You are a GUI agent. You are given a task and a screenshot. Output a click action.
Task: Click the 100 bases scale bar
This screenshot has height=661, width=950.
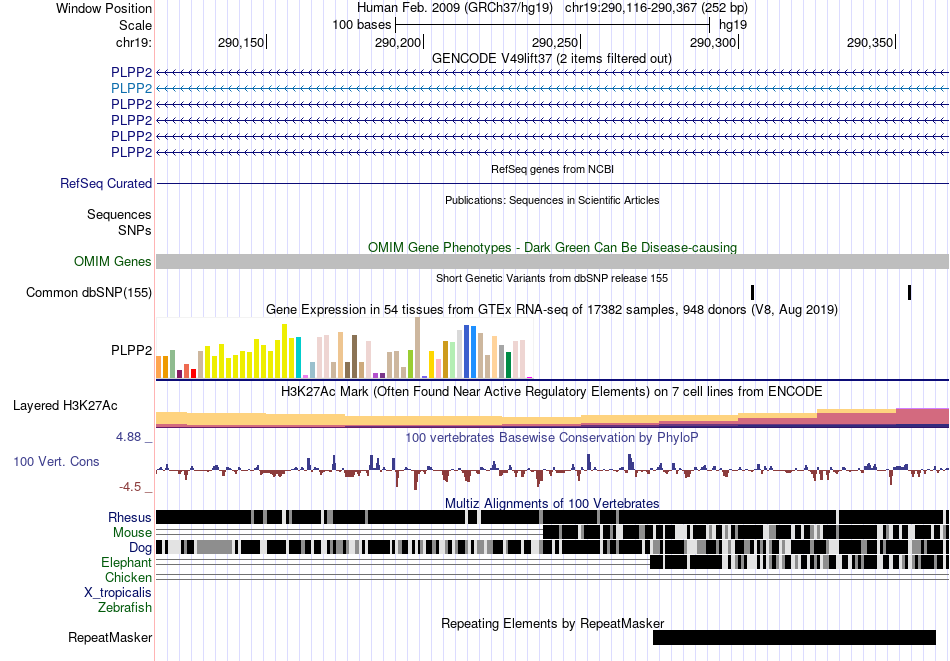552,25
